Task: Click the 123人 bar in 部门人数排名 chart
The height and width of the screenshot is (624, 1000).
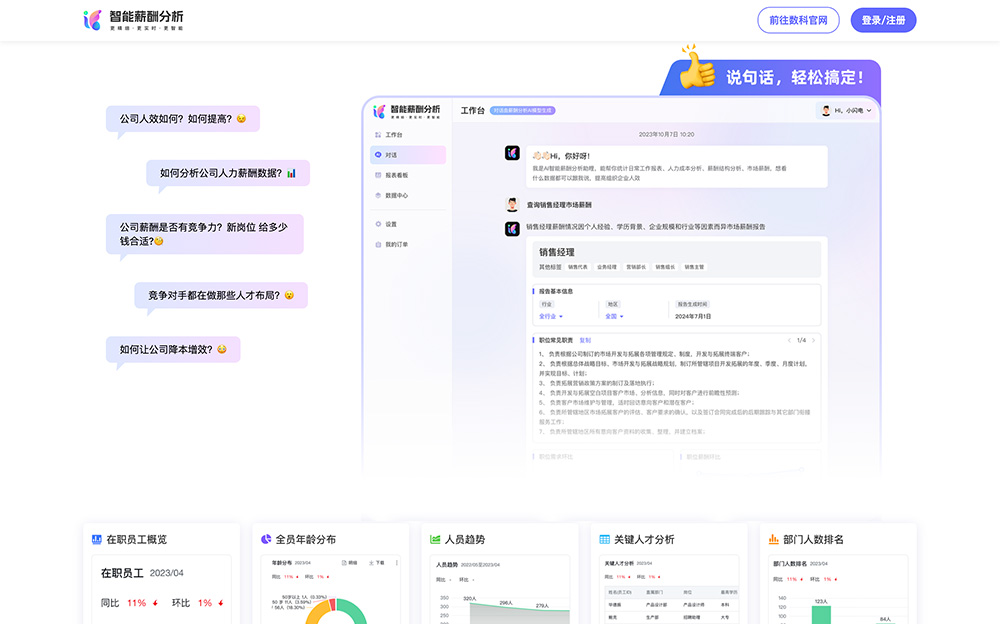Action: (821, 614)
